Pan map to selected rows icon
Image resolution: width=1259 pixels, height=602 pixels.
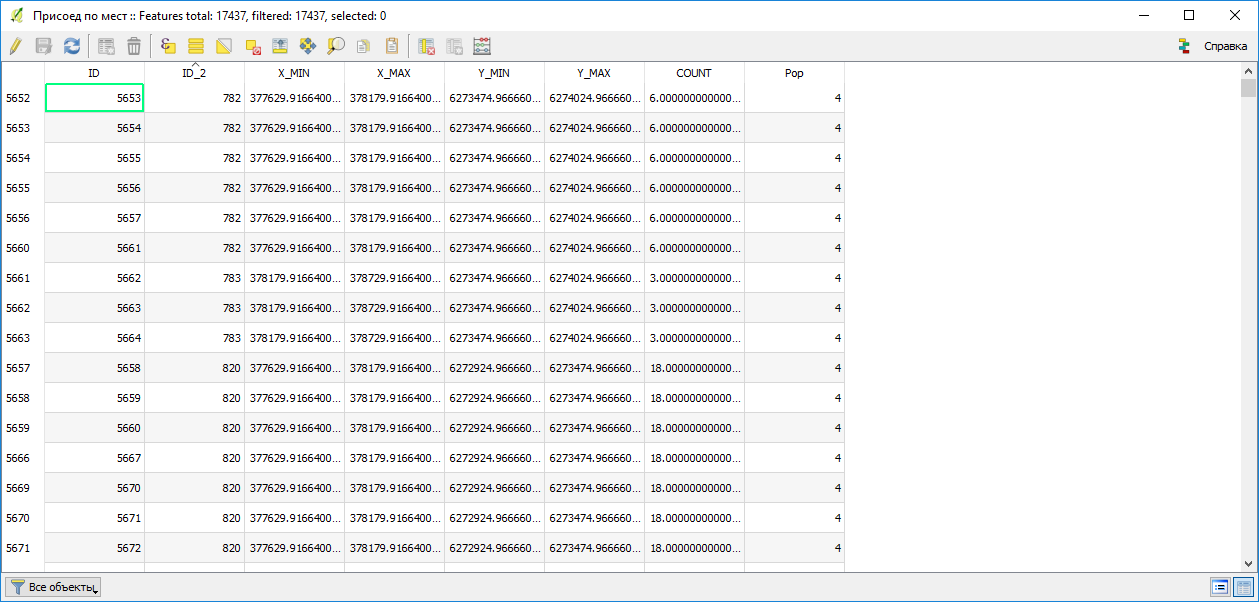[308, 46]
